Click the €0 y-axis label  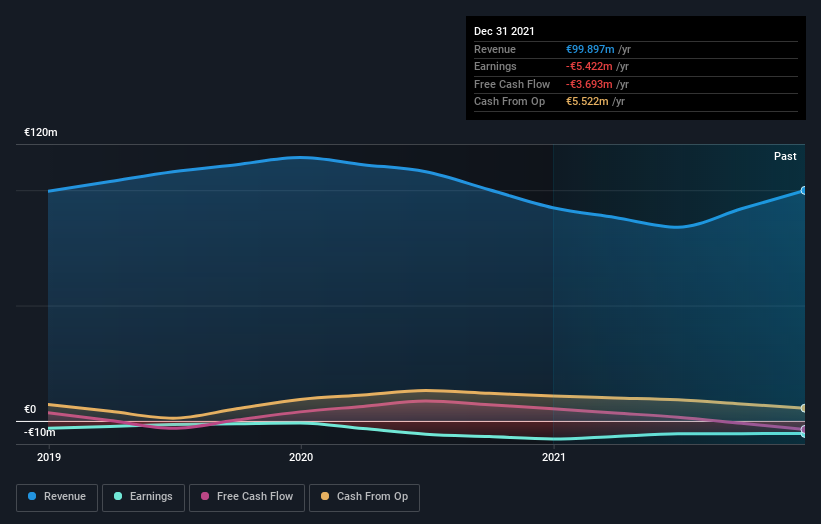tap(30, 409)
